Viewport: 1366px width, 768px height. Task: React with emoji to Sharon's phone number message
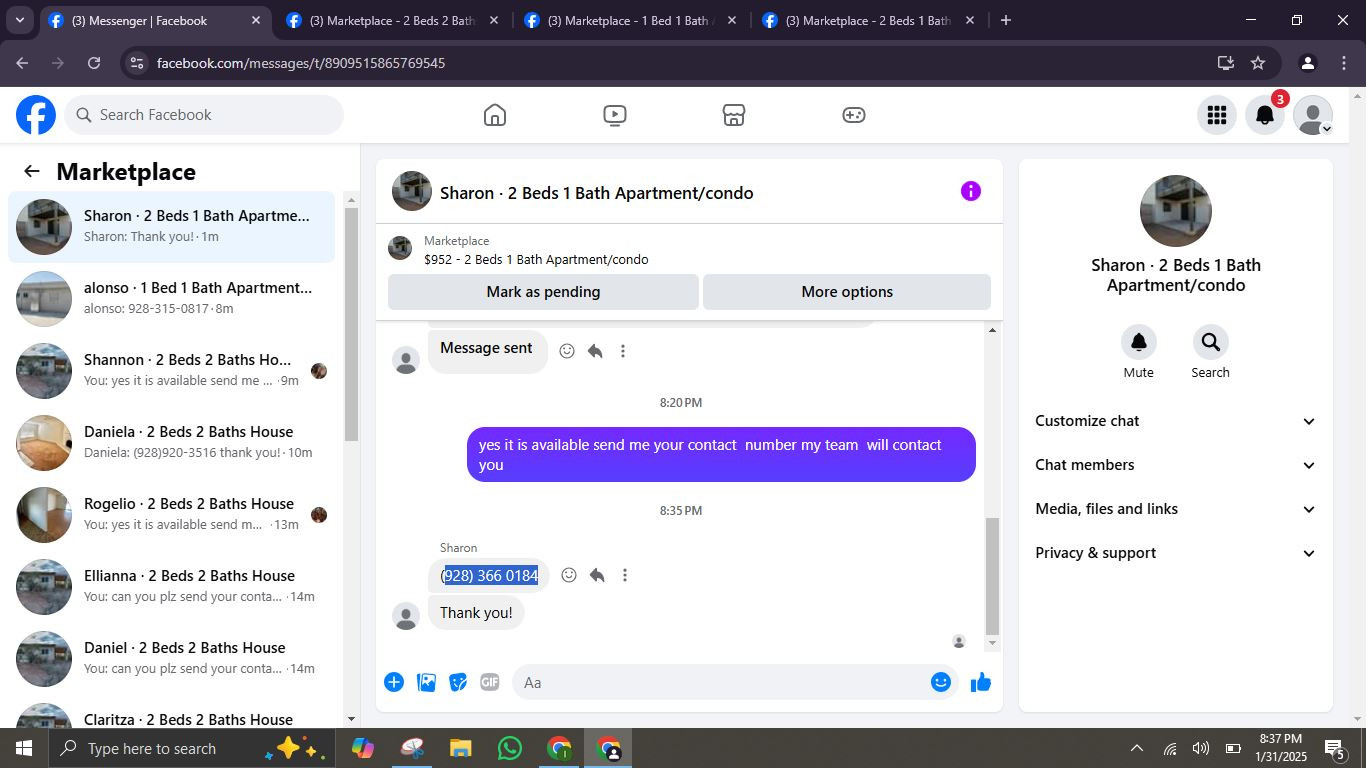point(569,575)
